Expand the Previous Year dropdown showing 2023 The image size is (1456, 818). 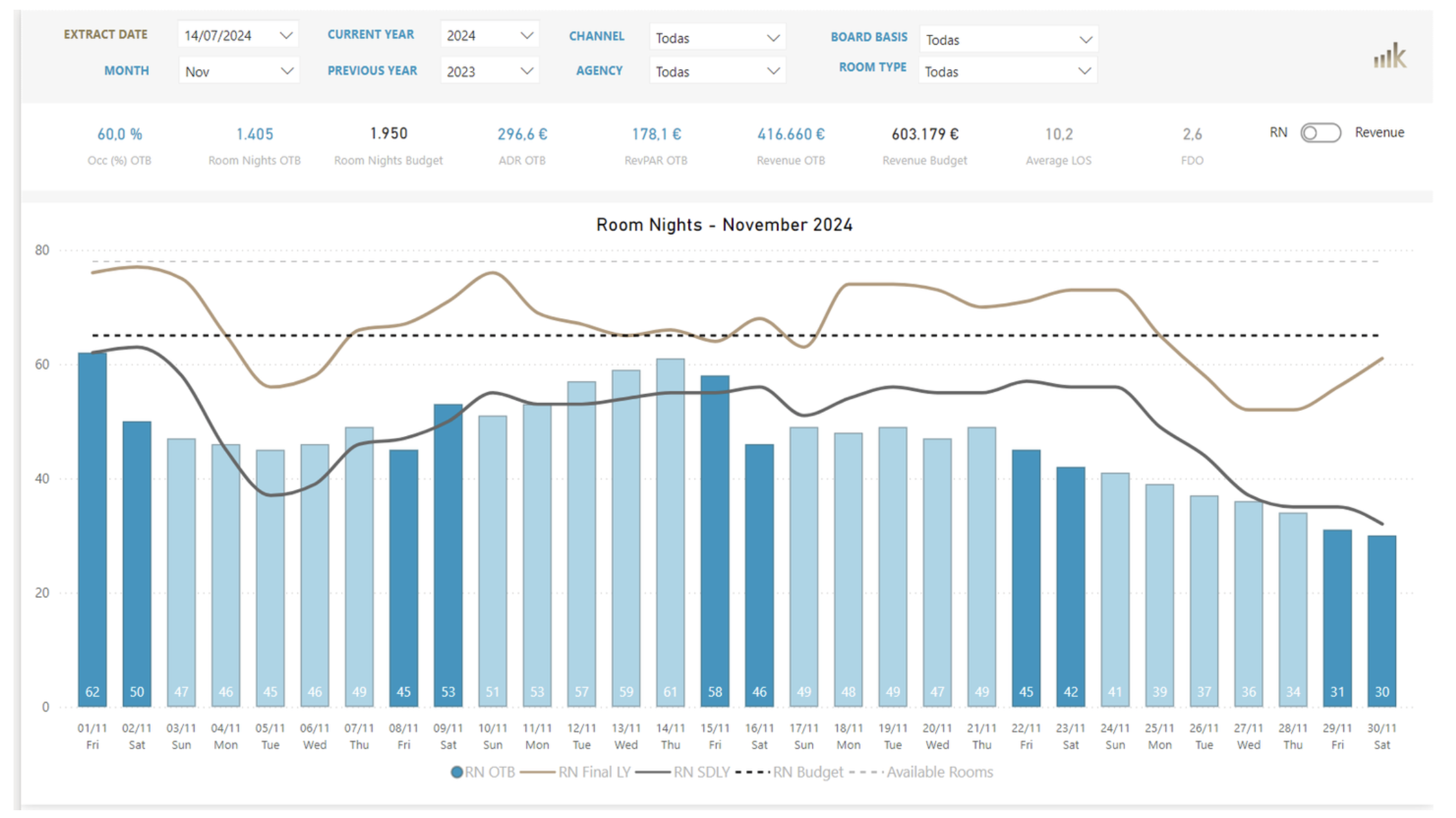pos(489,71)
